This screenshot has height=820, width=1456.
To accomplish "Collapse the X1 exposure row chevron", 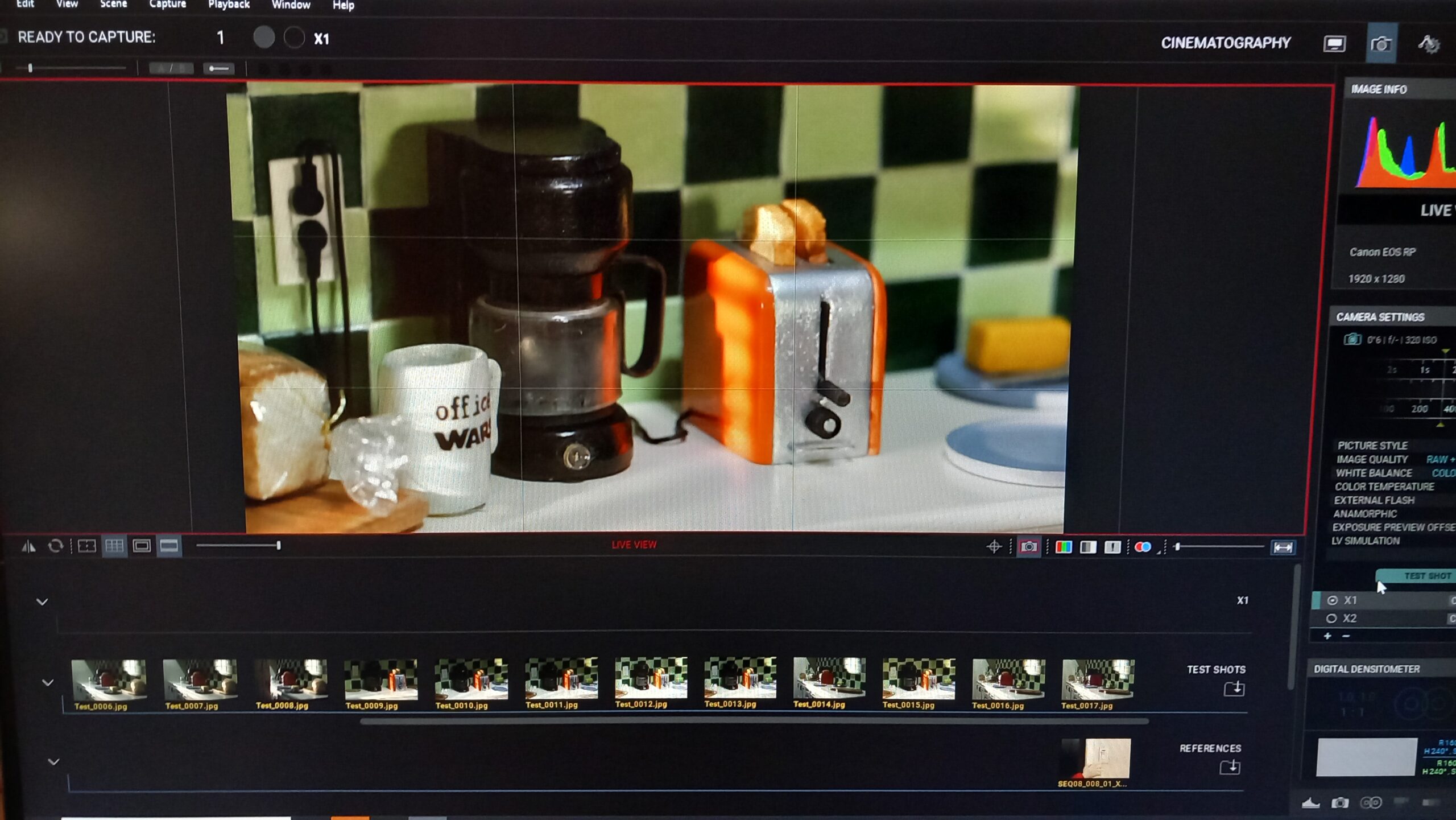I will point(42,601).
